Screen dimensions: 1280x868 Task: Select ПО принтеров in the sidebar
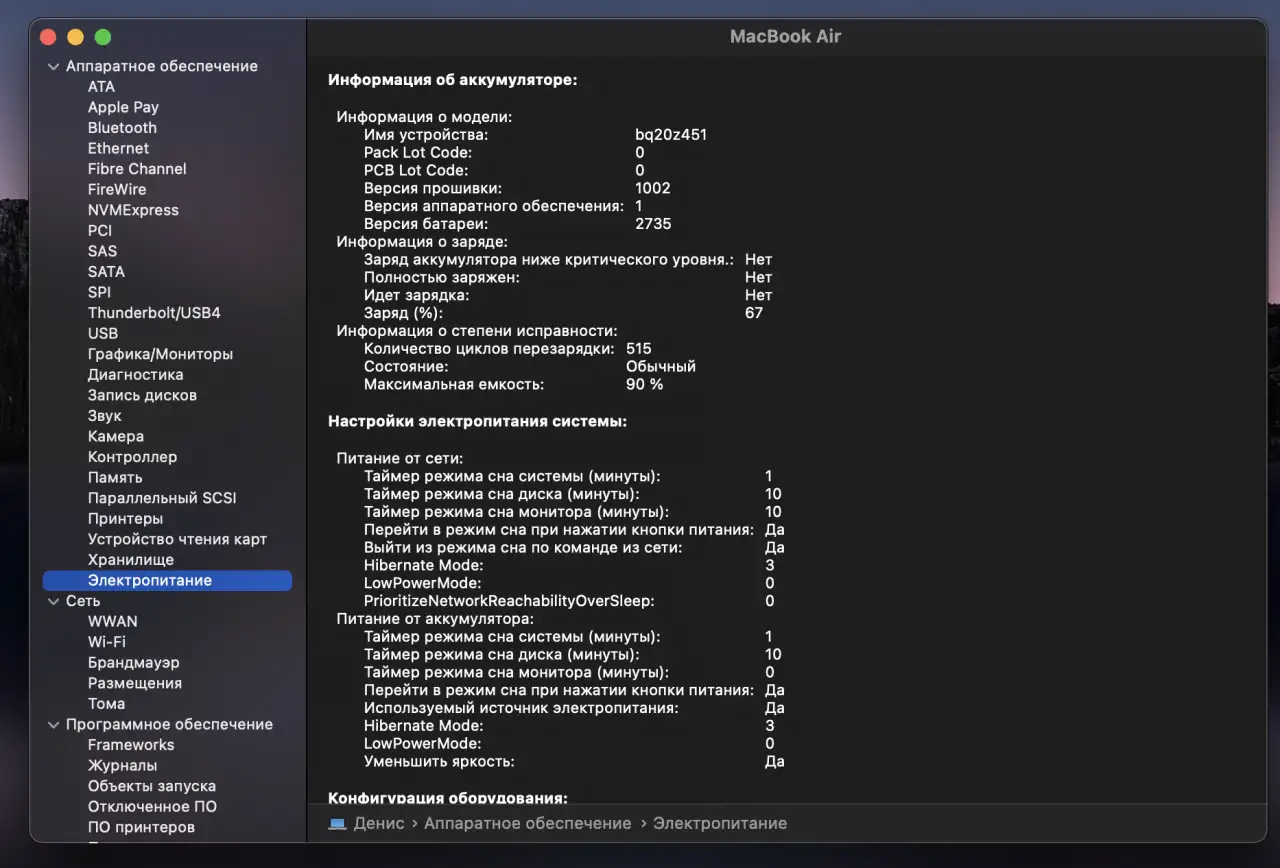tap(141, 827)
